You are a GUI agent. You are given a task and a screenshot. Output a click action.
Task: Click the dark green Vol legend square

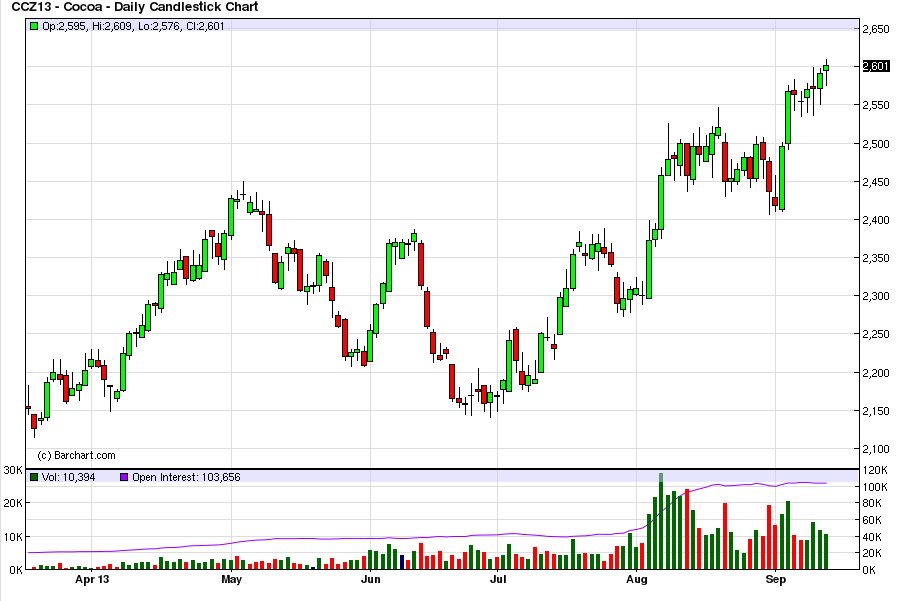click(x=34, y=477)
